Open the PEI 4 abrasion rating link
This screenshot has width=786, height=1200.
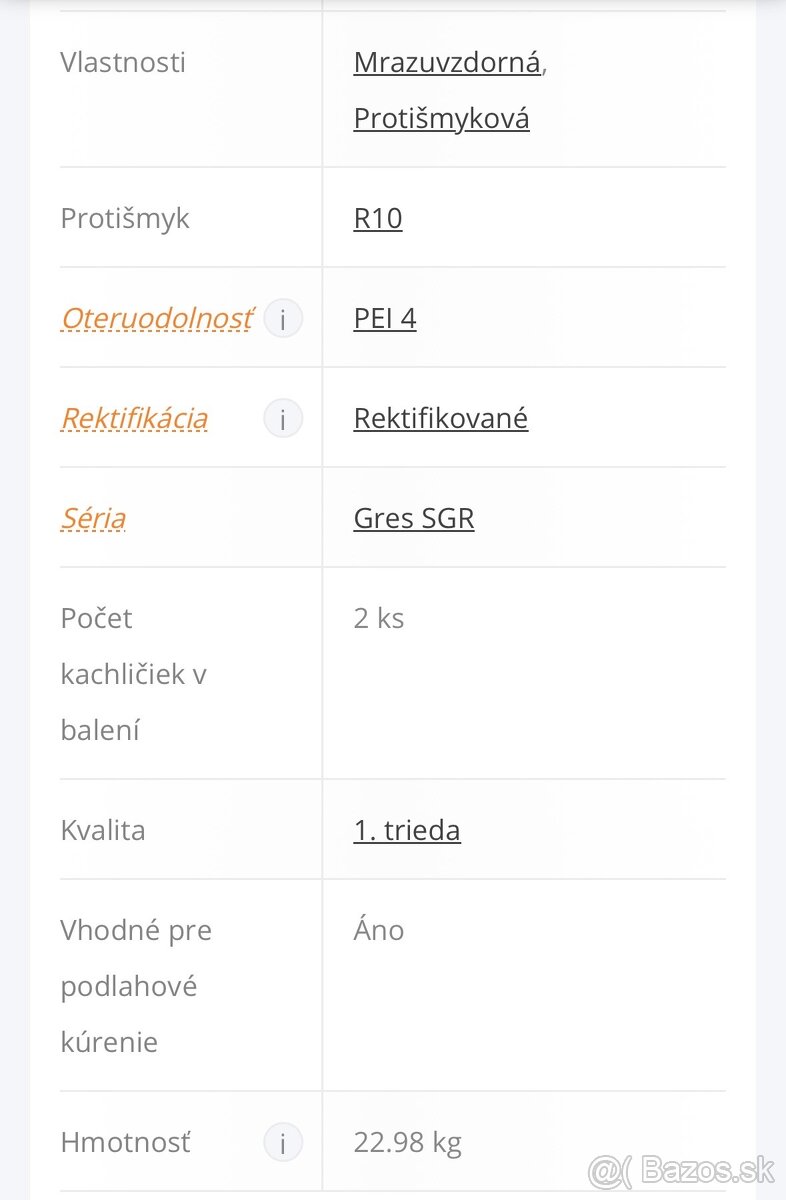click(x=385, y=317)
